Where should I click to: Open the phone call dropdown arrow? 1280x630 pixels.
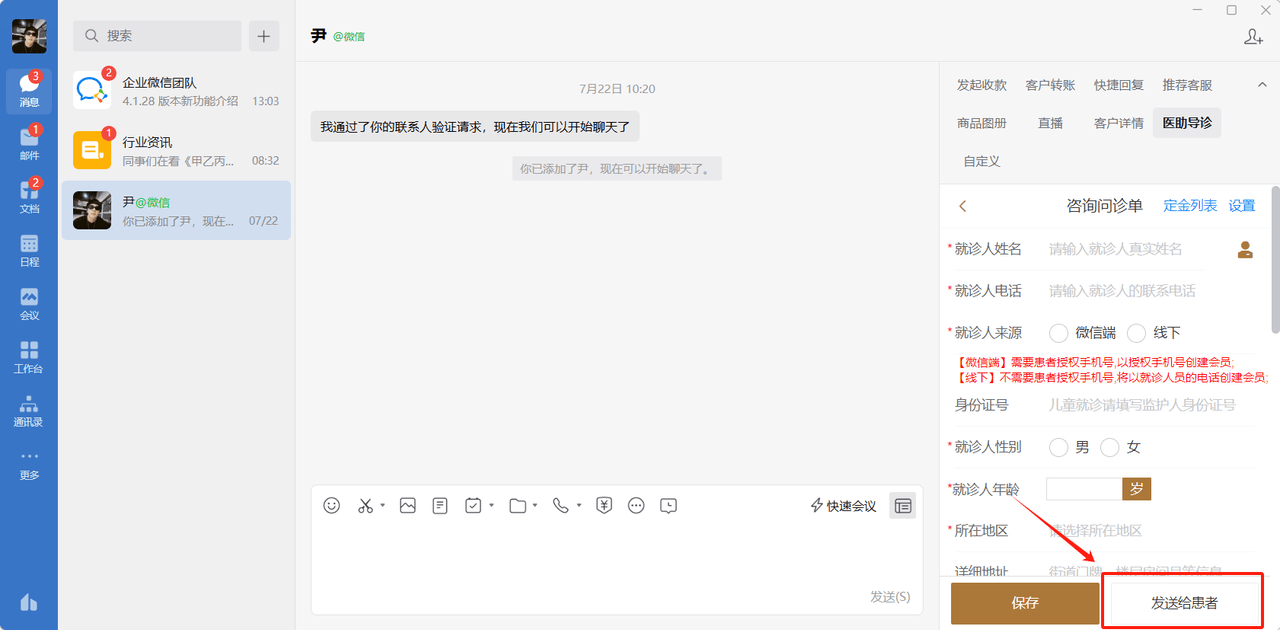(x=579, y=507)
